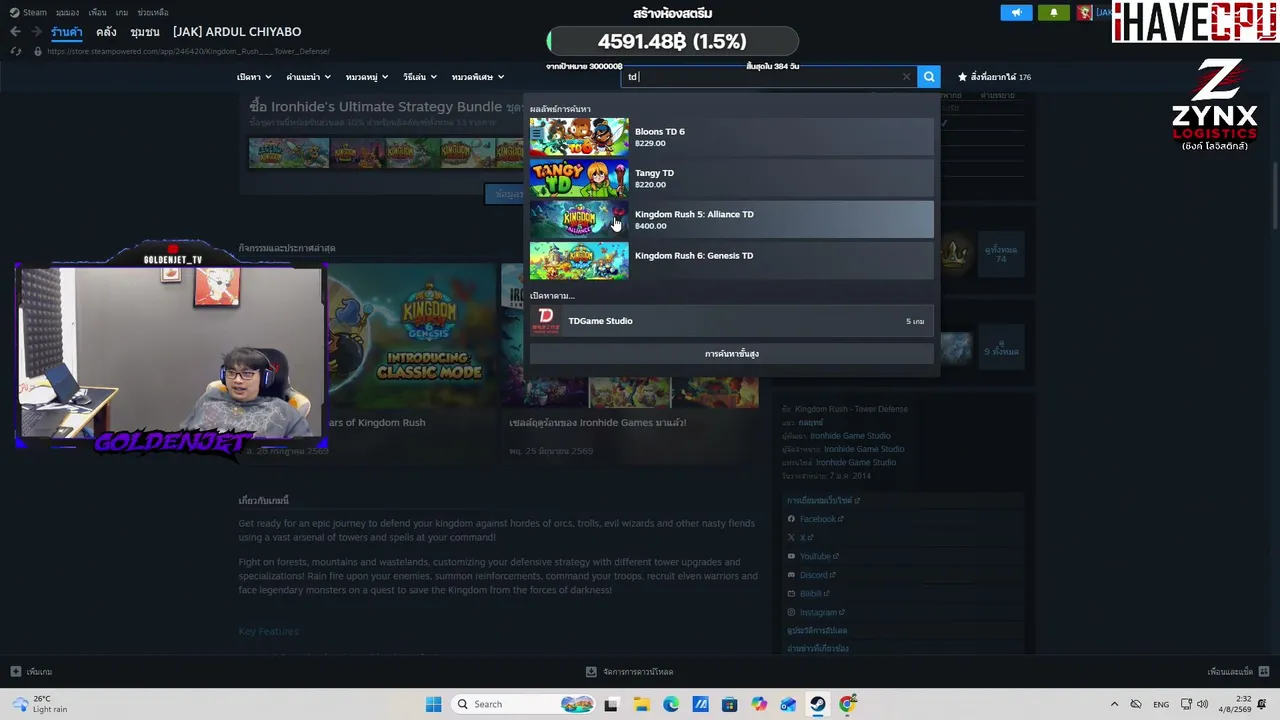Open the Windows Start menu
Image resolution: width=1280 pixels, height=720 pixels.
(x=433, y=704)
